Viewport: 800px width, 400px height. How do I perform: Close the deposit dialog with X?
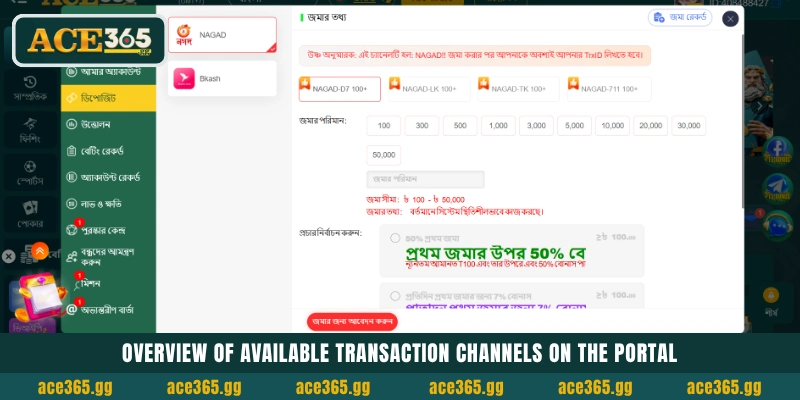click(x=730, y=19)
